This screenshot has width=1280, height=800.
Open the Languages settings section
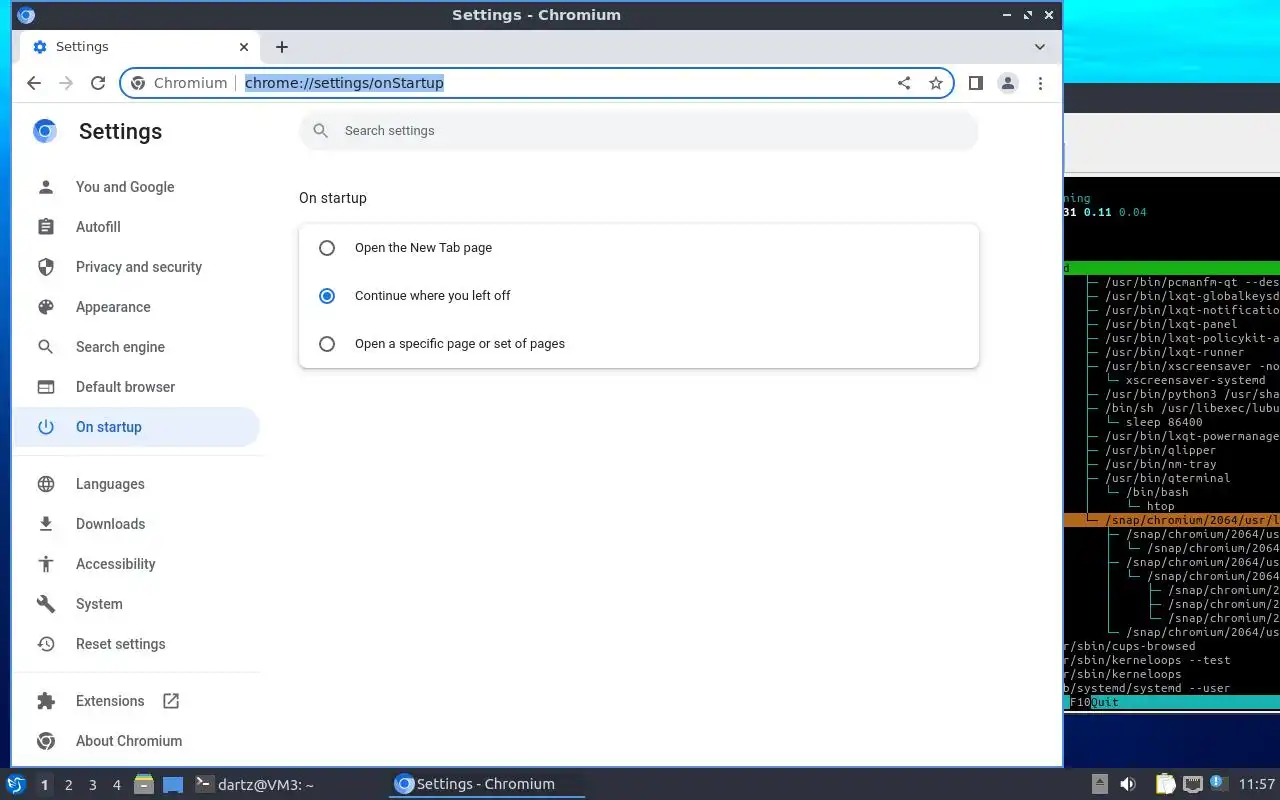[136, 484]
